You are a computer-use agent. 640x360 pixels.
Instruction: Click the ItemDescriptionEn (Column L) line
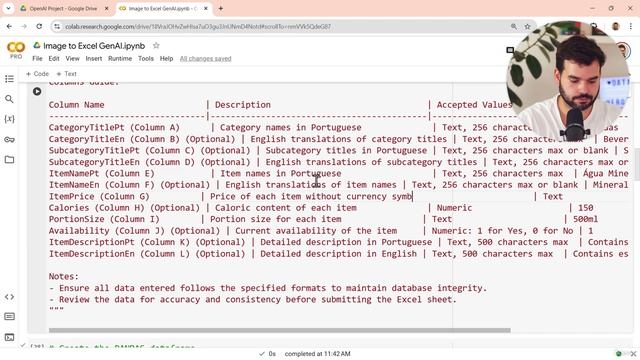(338, 253)
